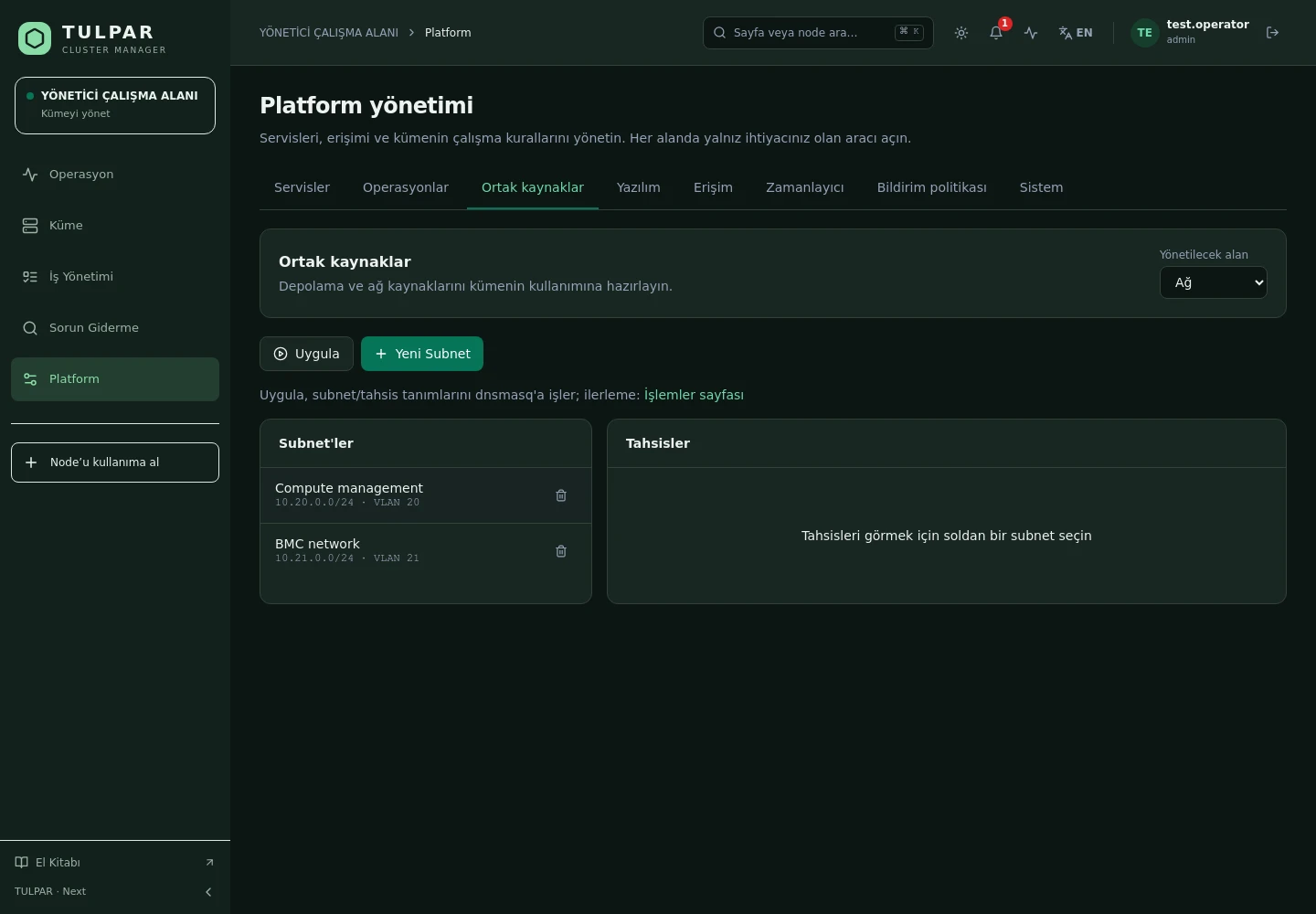Click the Uygula button
The width and height of the screenshot is (1316, 914).
pos(306,354)
